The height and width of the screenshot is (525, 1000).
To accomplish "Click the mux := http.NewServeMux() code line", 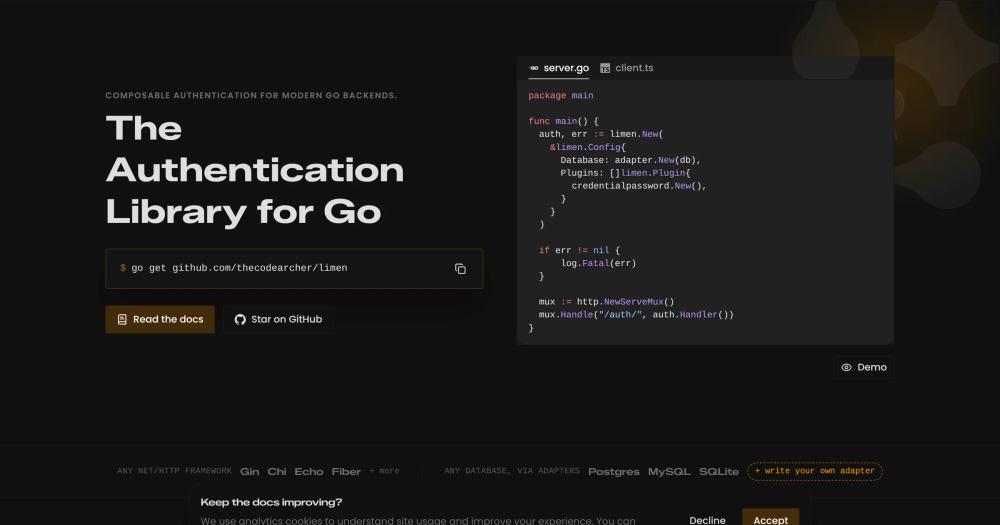I will 607,302.
